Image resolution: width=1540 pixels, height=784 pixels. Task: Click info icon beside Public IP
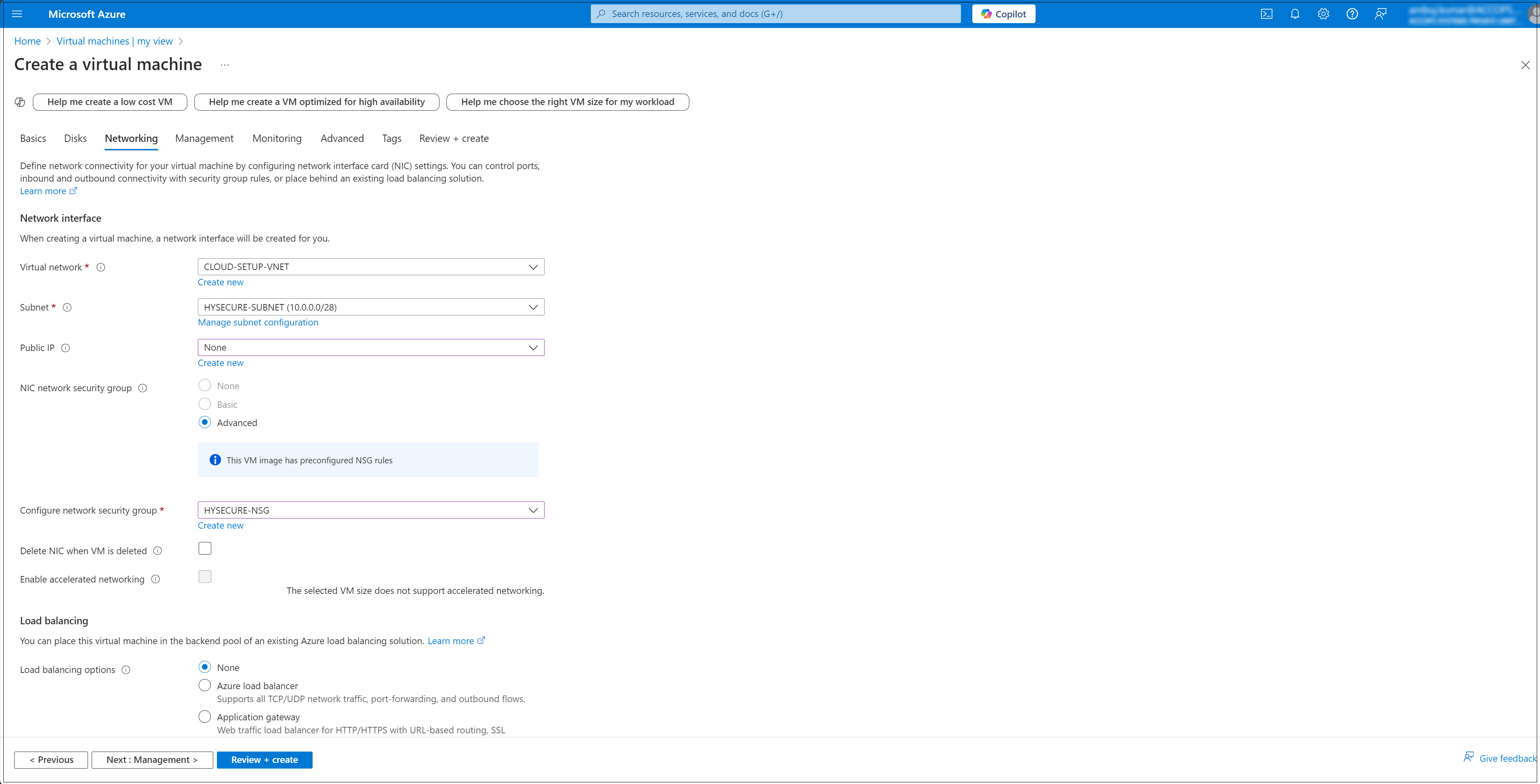pyautogui.click(x=66, y=348)
